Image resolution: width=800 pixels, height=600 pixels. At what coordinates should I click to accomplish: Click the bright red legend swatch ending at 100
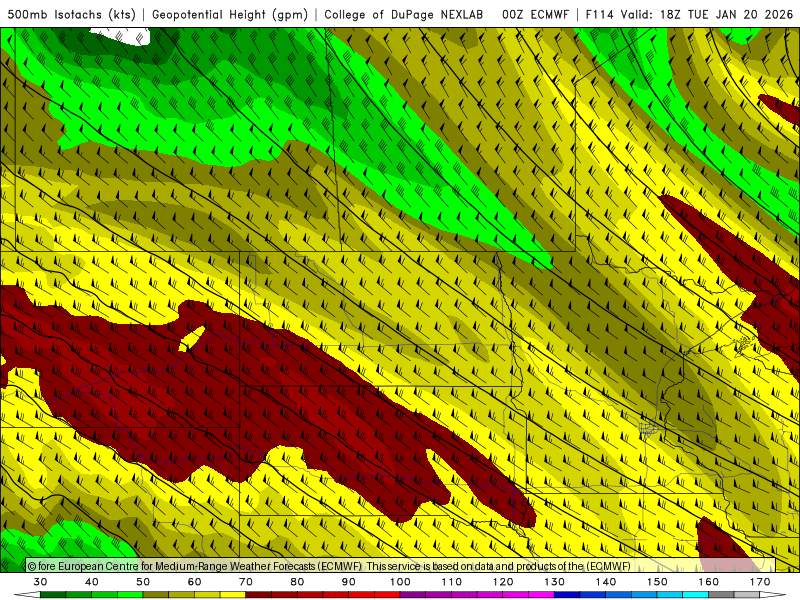pos(387,595)
